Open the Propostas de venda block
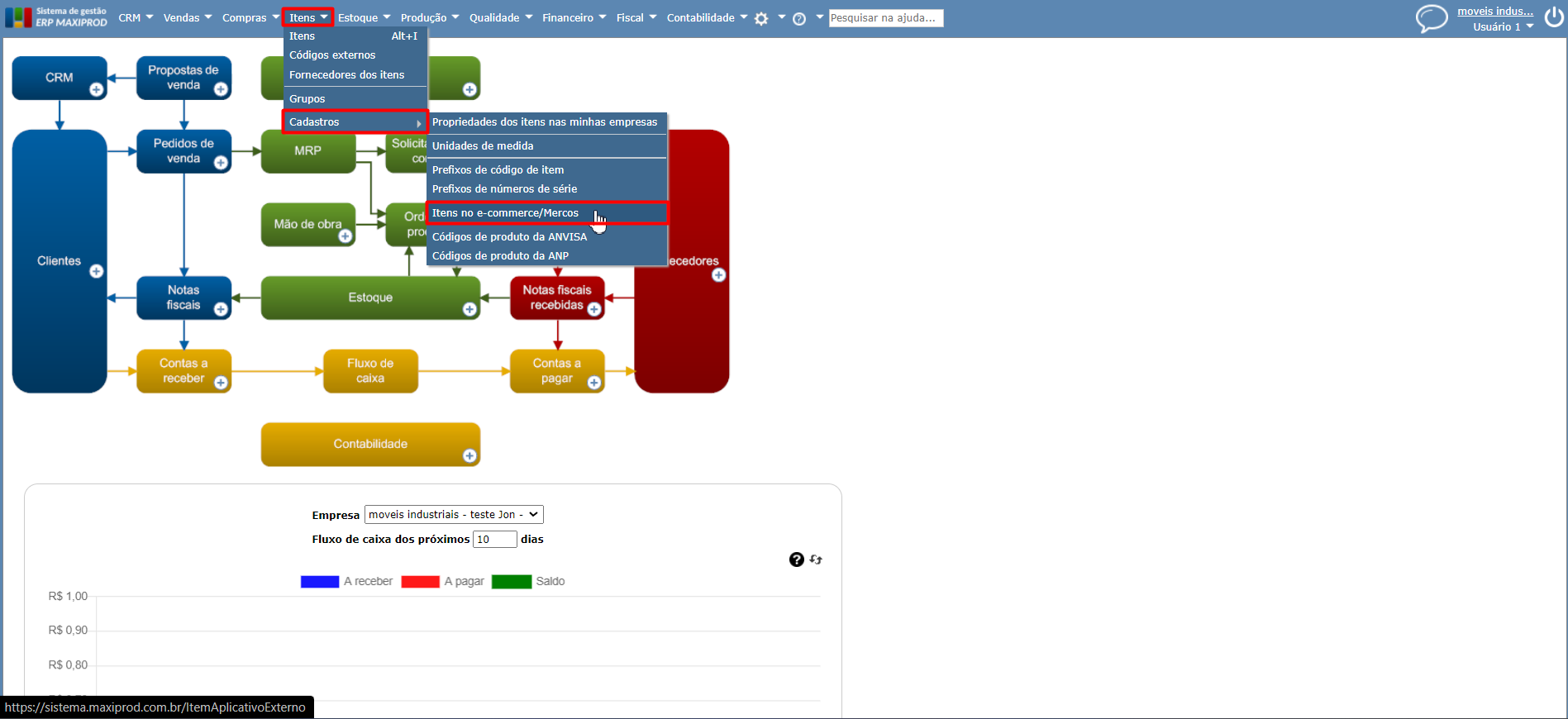Image resolution: width=1568 pixels, height=719 pixels. click(x=183, y=78)
